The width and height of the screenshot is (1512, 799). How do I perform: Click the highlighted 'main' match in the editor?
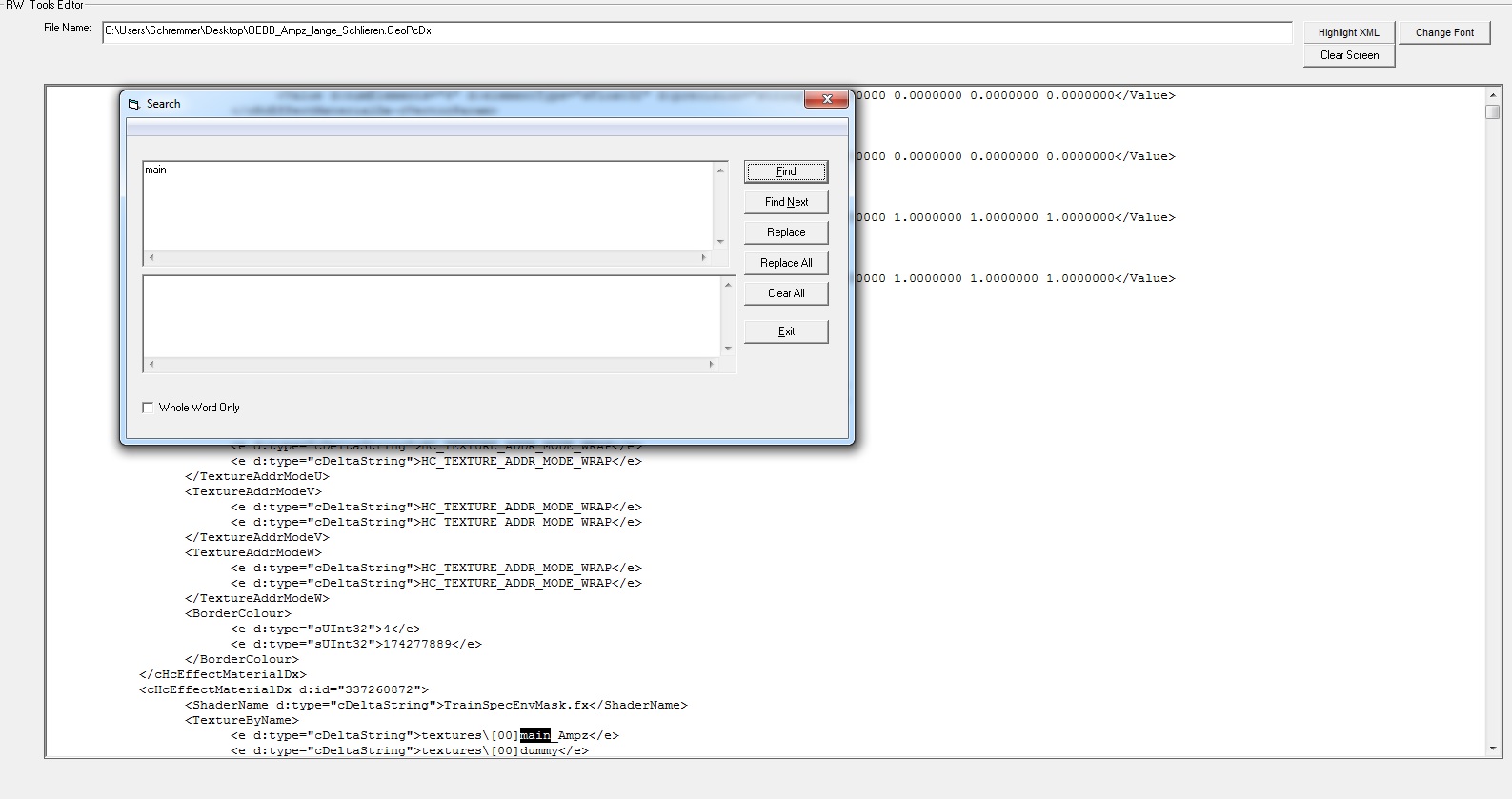click(535, 735)
